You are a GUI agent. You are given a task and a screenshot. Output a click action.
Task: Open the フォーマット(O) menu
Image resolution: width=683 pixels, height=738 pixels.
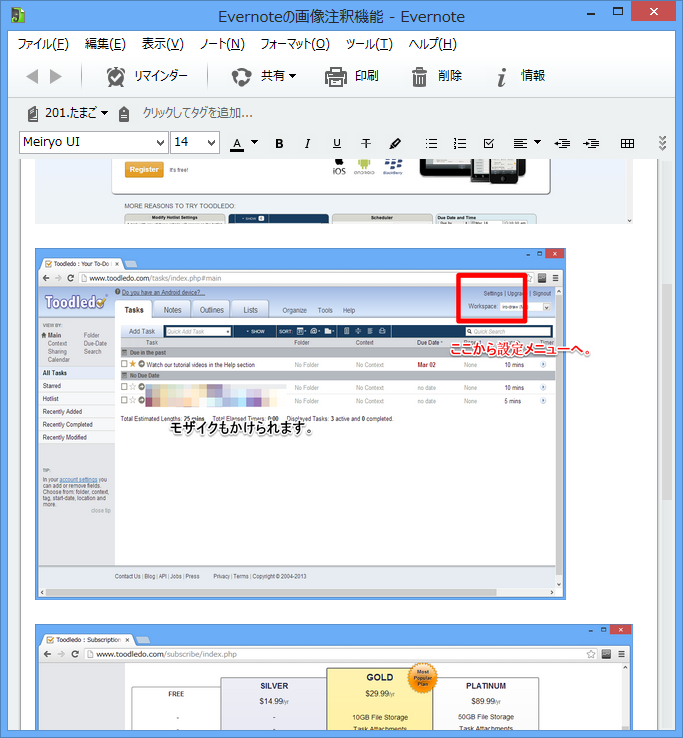(295, 44)
